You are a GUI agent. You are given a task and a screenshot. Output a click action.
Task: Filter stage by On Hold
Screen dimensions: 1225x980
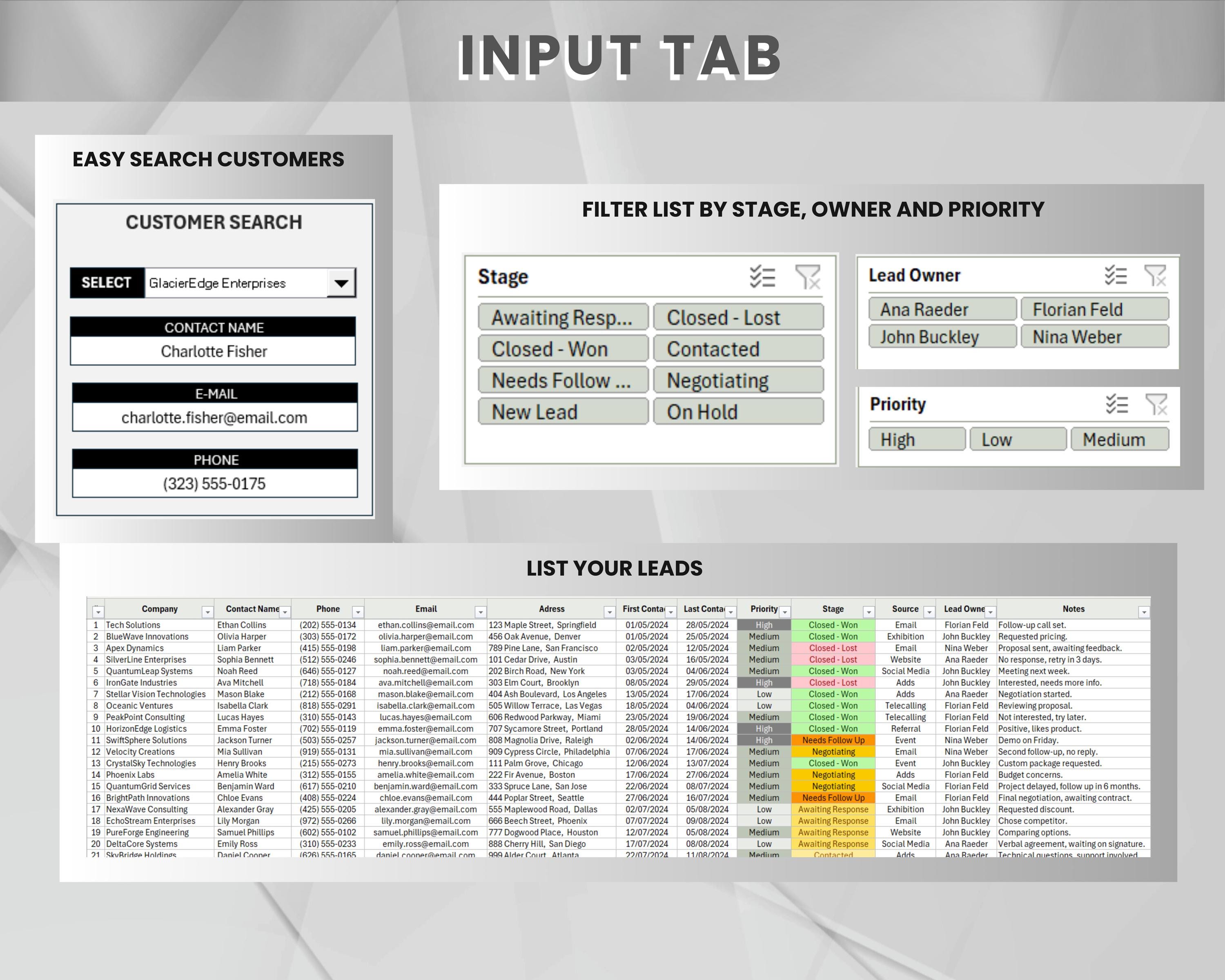[x=738, y=411]
